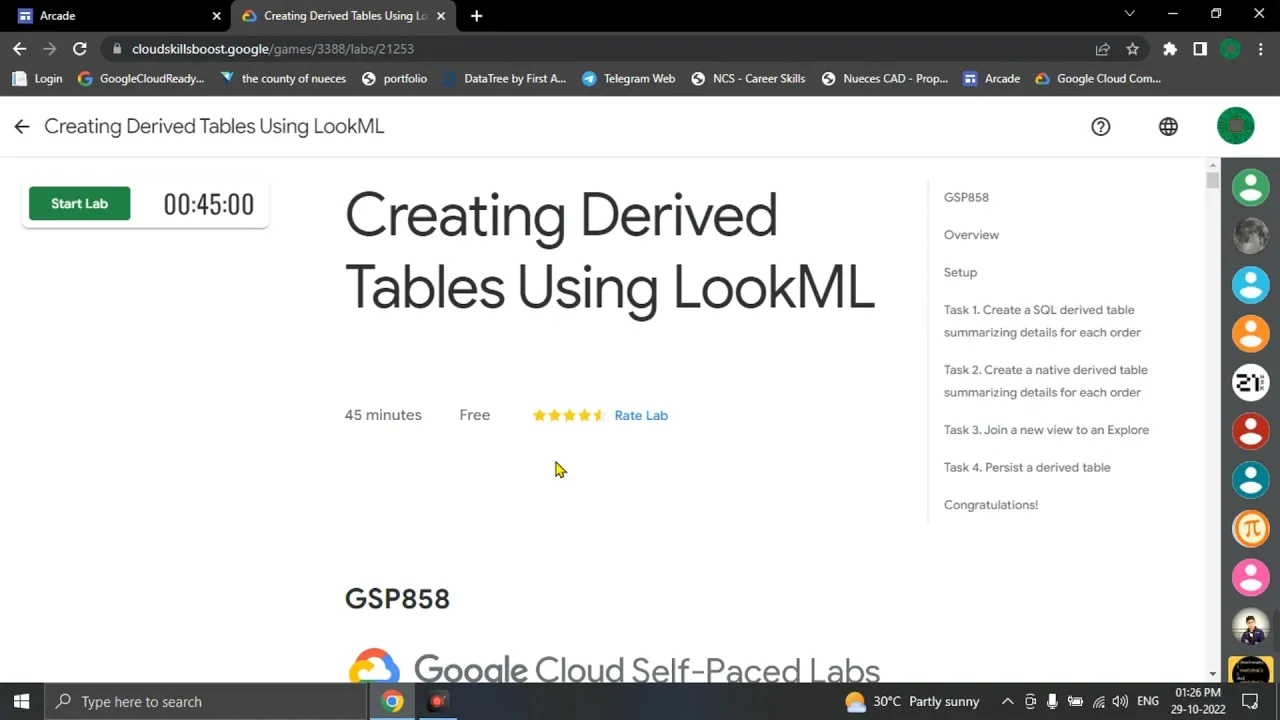Expand the tab search dropdown arrow
Screen dimensions: 1280x720
click(x=1129, y=14)
